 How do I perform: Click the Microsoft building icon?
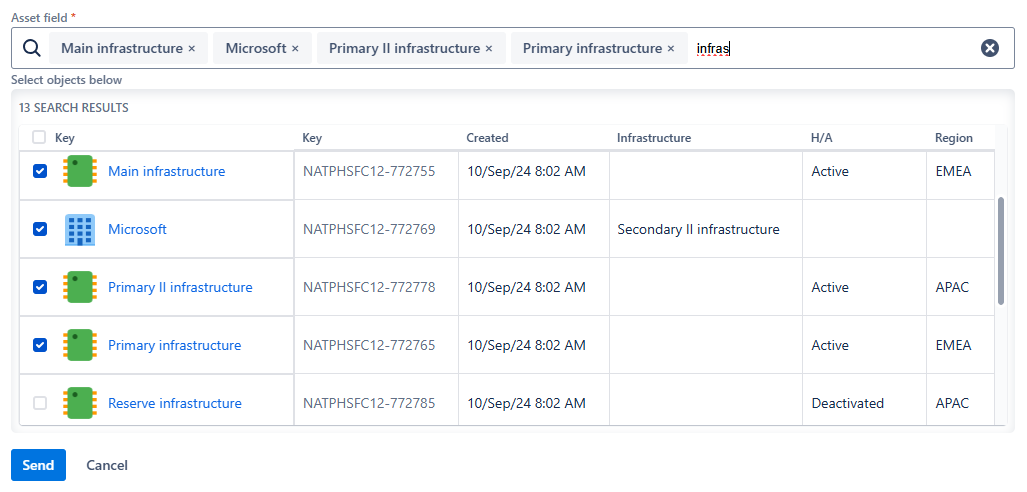coord(79,229)
